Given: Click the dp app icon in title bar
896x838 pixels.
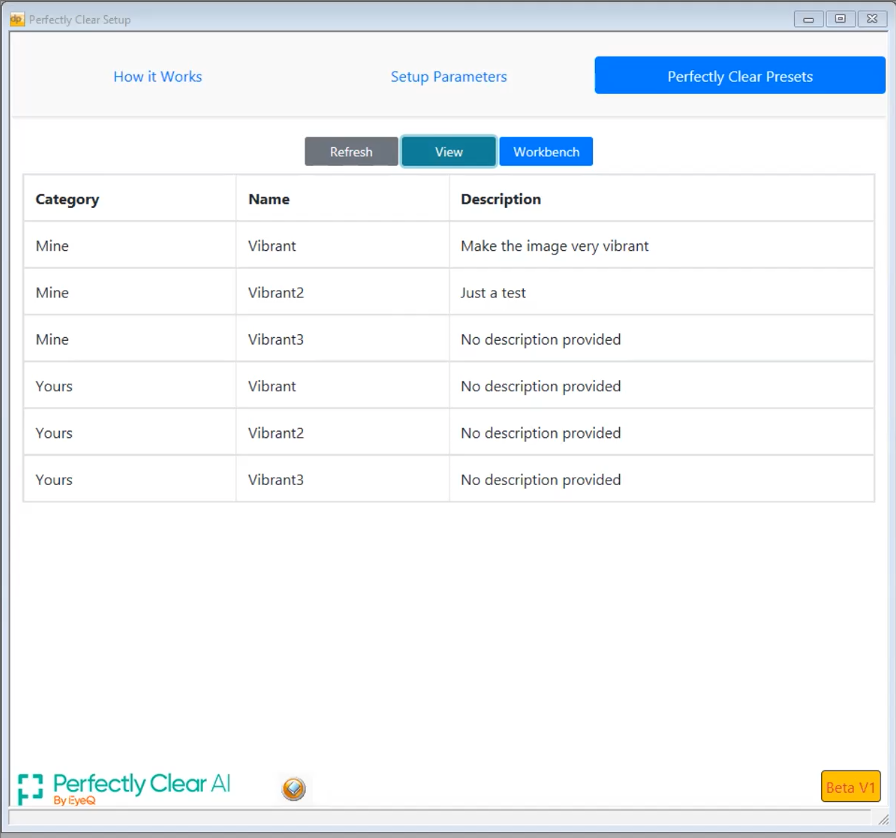Looking at the screenshot, I should [x=17, y=19].
